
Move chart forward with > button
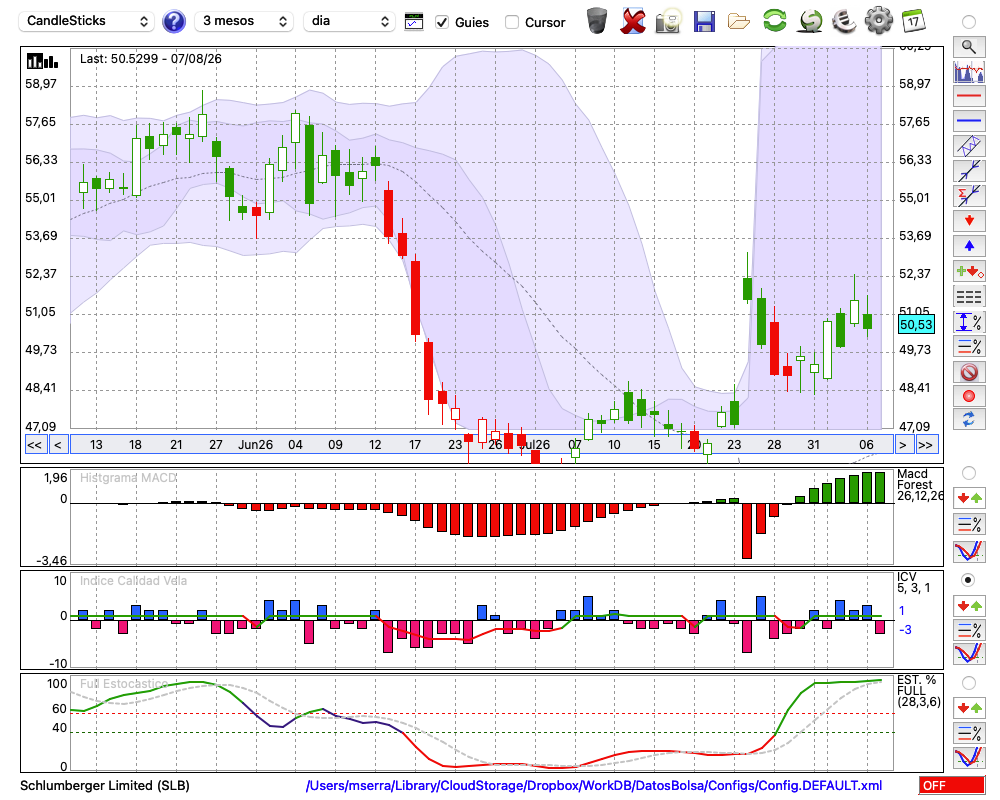pos(902,445)
